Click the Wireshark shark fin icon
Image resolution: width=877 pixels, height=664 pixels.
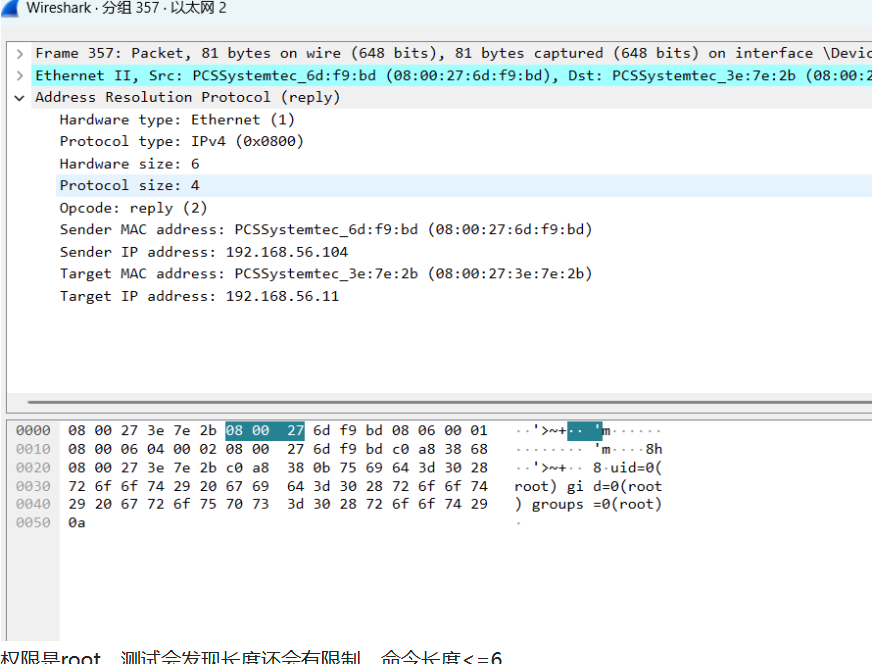point(10,8)
